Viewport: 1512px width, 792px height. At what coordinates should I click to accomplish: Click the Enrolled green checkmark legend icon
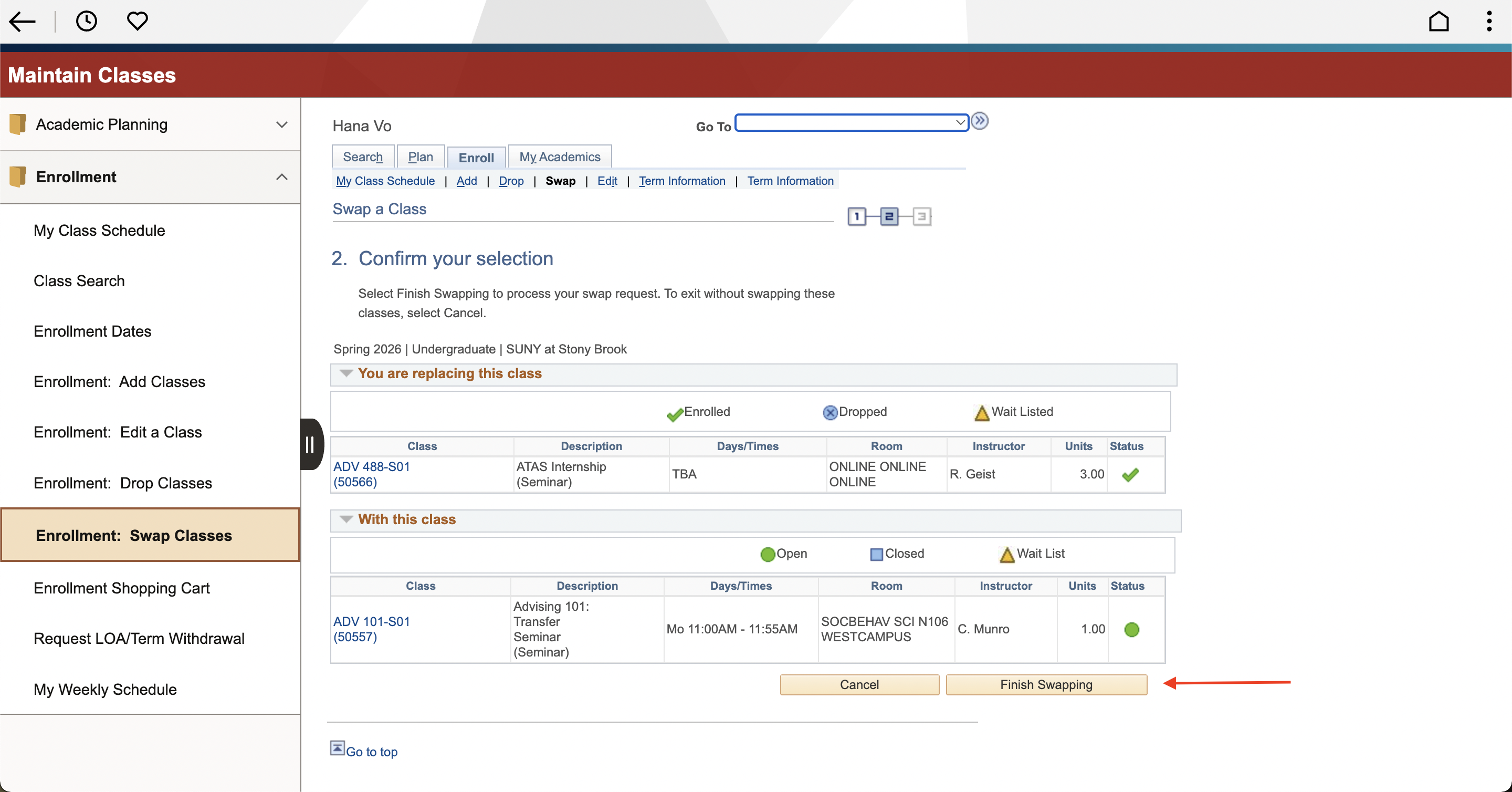[x=675, y=414]
